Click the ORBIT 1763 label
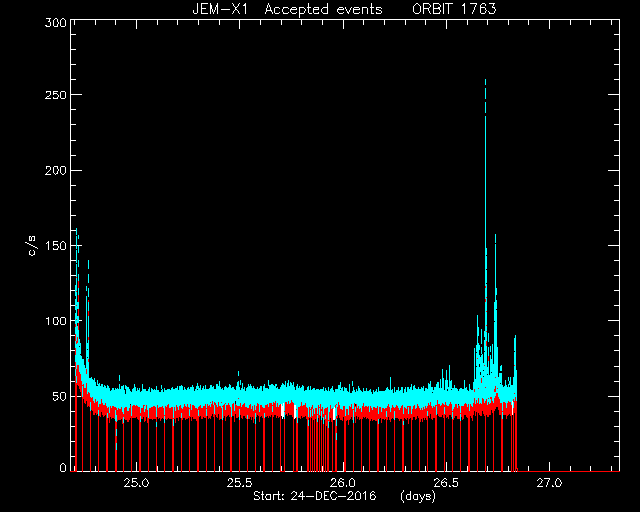Image resolution: width=640 pixels, height=512 pixels. pyautogui.click(x=454, y=9)
